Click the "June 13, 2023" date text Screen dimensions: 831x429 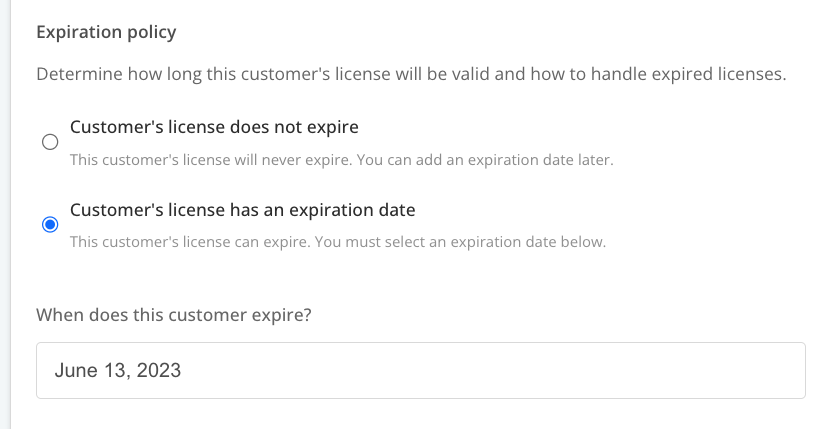[x=118, y=371]
